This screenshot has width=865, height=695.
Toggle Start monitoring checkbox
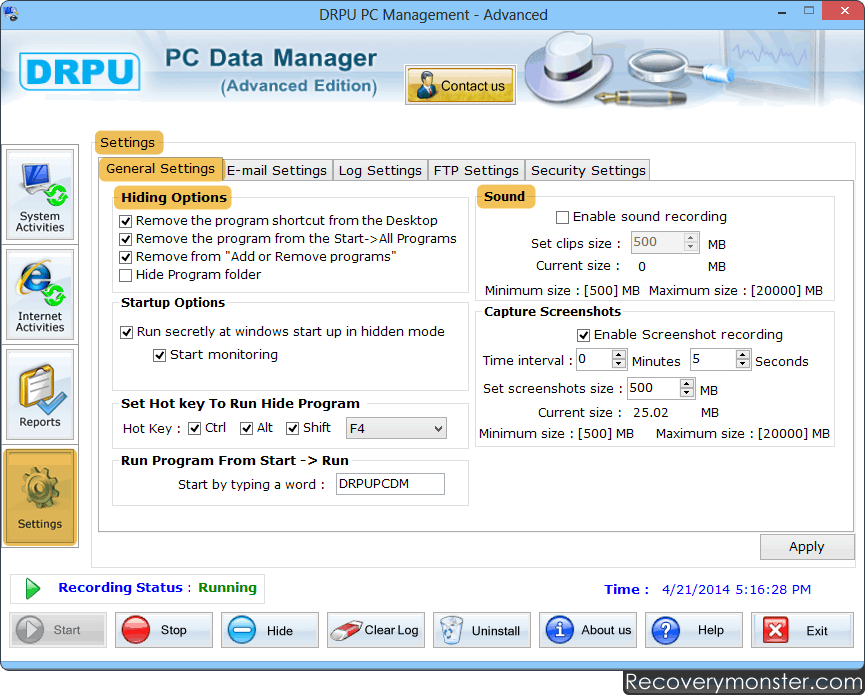click(x=159, y=355)
